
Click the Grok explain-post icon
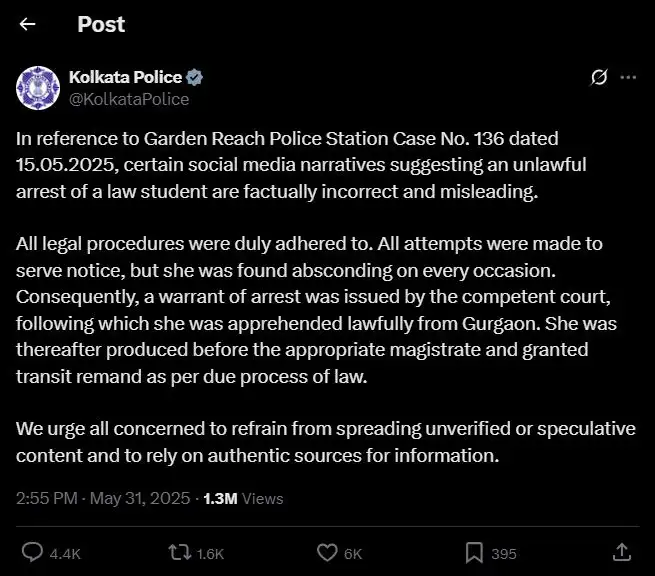coord(600,78)
